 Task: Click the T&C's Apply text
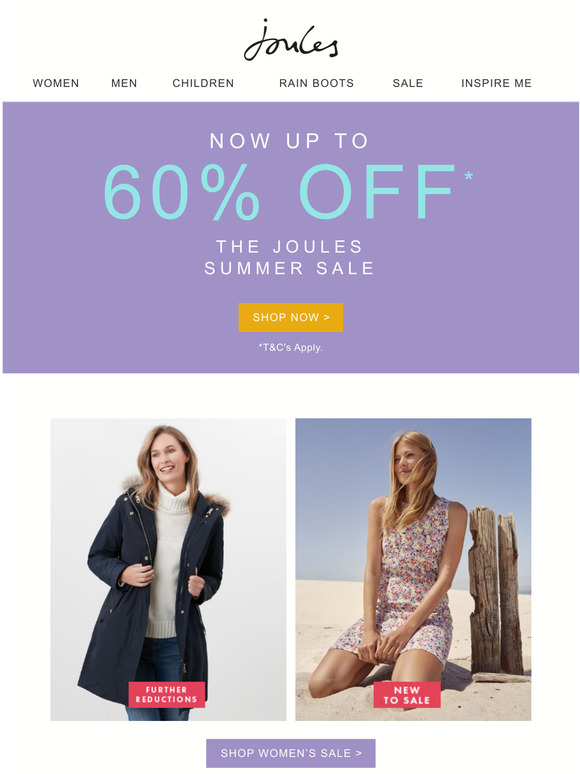[290, 348]
